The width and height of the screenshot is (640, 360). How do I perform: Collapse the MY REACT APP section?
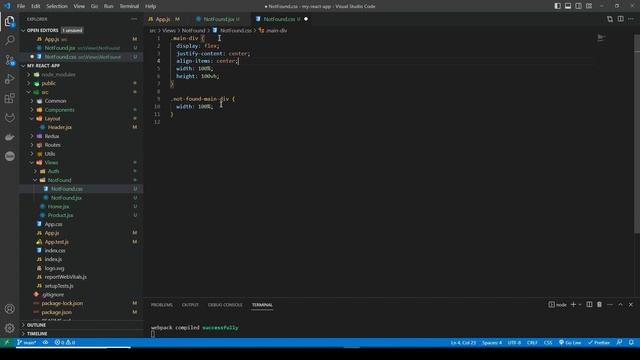coord(23,66)
